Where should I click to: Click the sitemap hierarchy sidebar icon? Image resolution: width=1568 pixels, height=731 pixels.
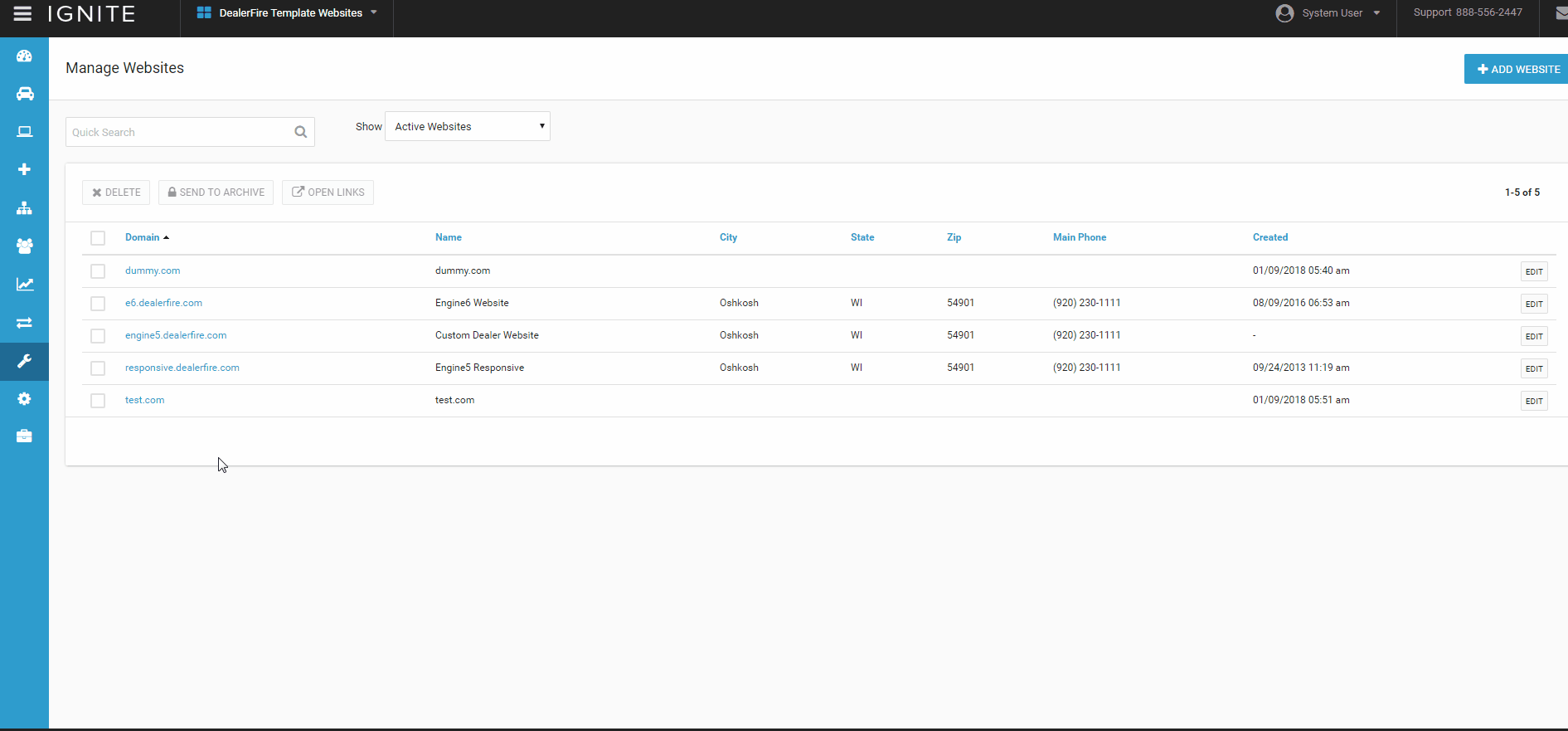click(24, 208)
